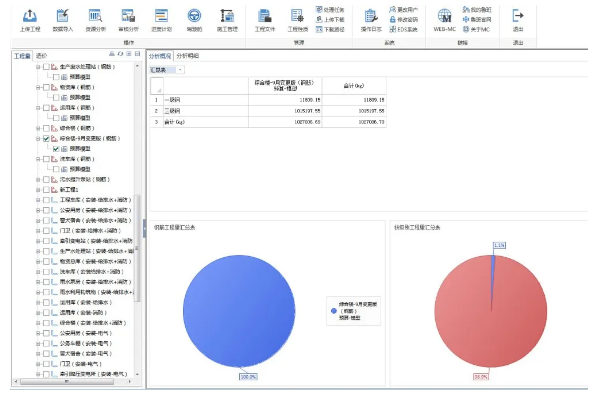Click the refresh icon in tree panel header
This screenshot has width=602, height=401.
[120, 54]
